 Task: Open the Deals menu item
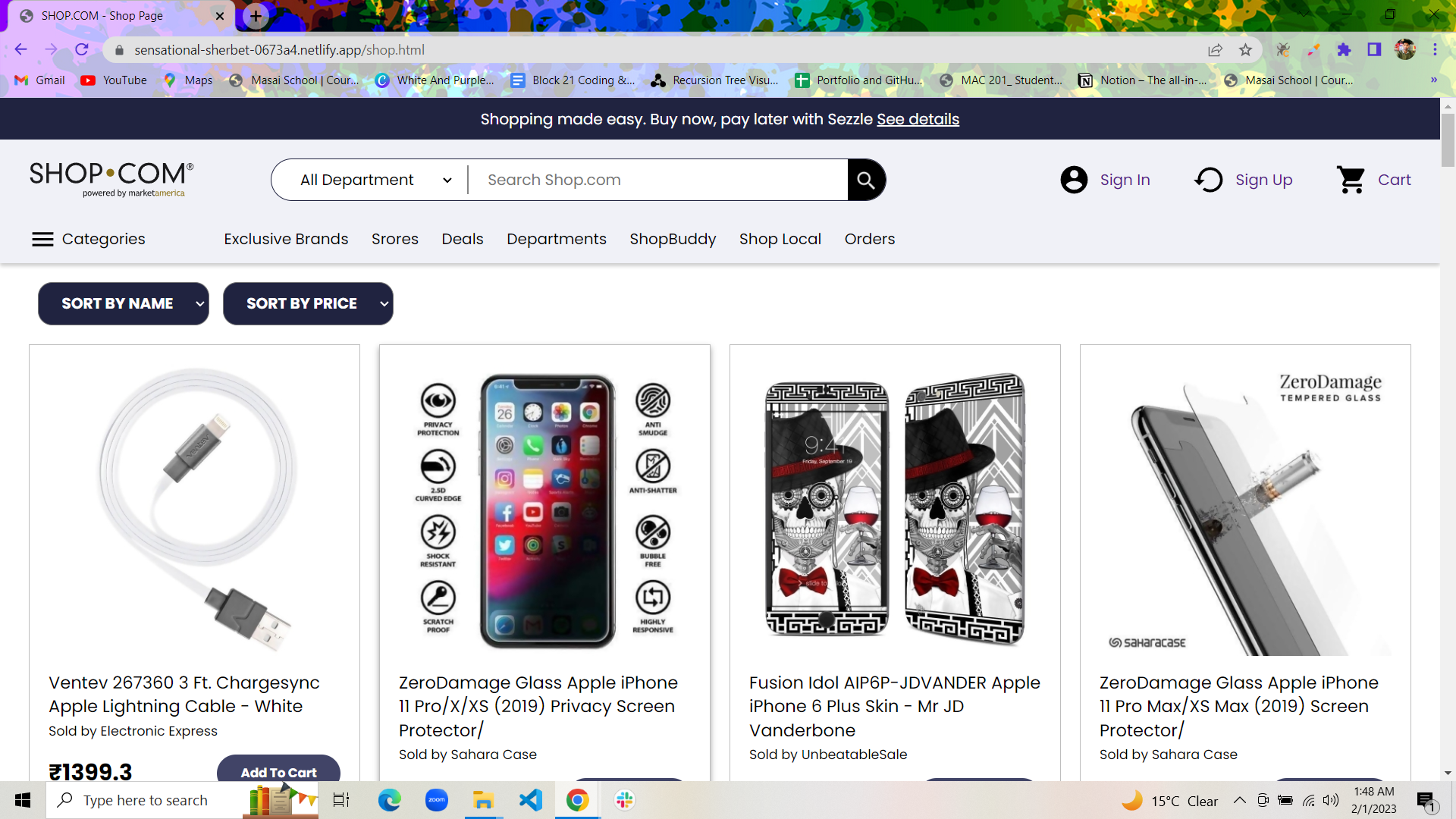(x=463, y=239)
